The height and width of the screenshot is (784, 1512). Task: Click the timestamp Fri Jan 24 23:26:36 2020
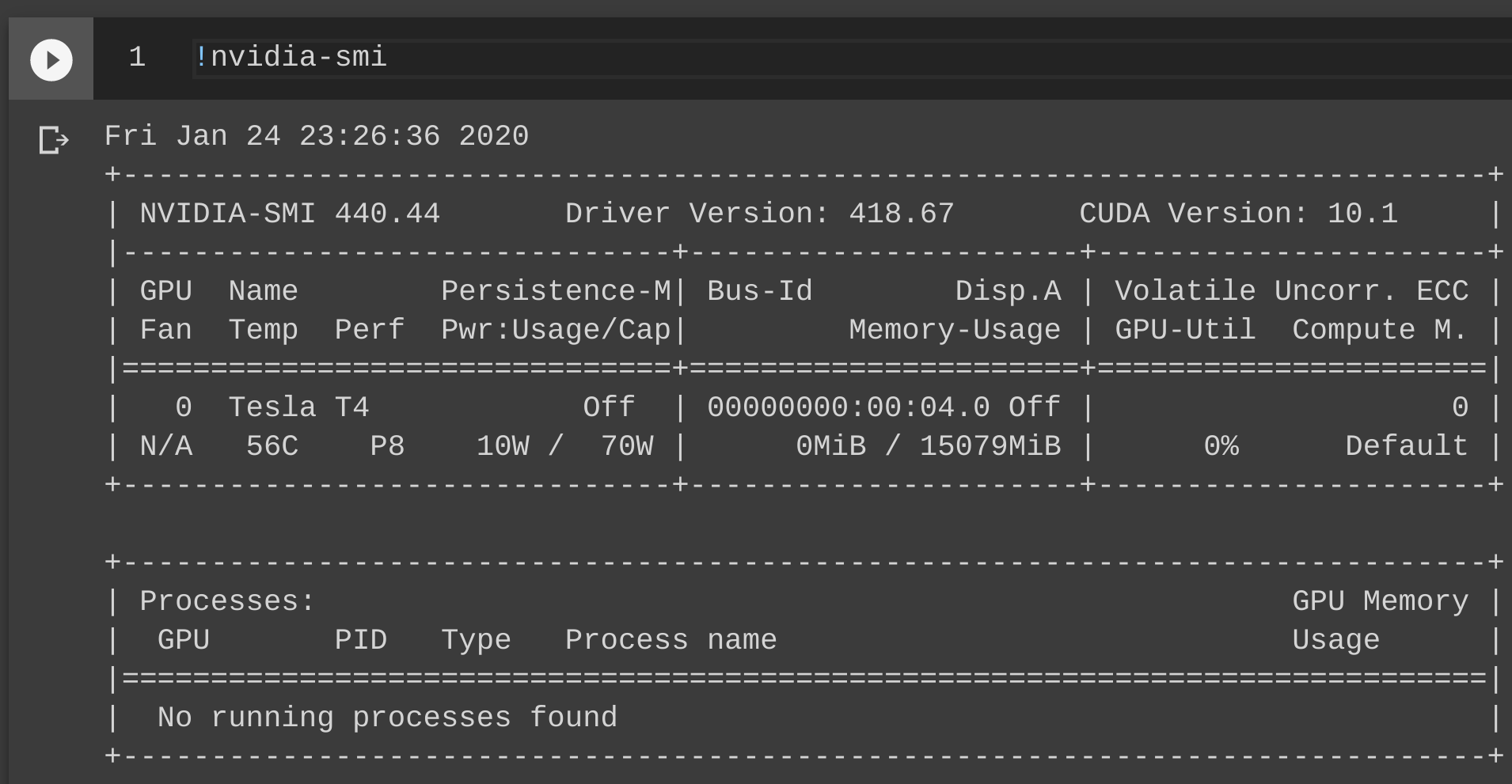(x=317, y=134)
